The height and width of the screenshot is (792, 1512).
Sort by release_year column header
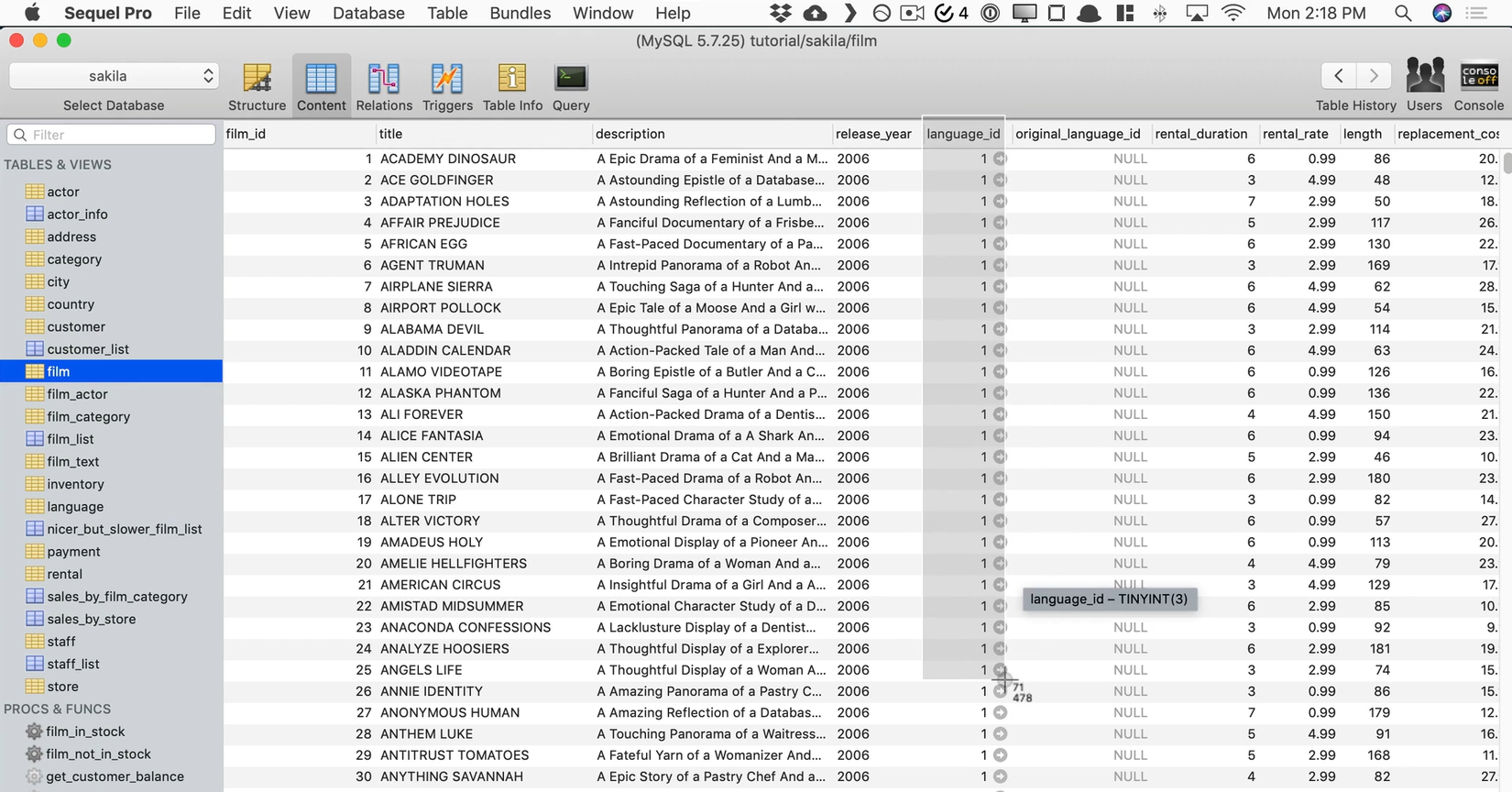tap(876, 134)
